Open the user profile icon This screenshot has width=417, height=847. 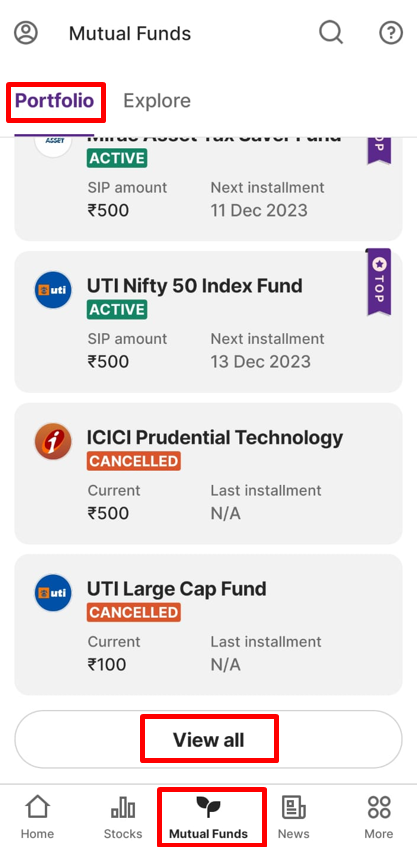pos(26,33)
